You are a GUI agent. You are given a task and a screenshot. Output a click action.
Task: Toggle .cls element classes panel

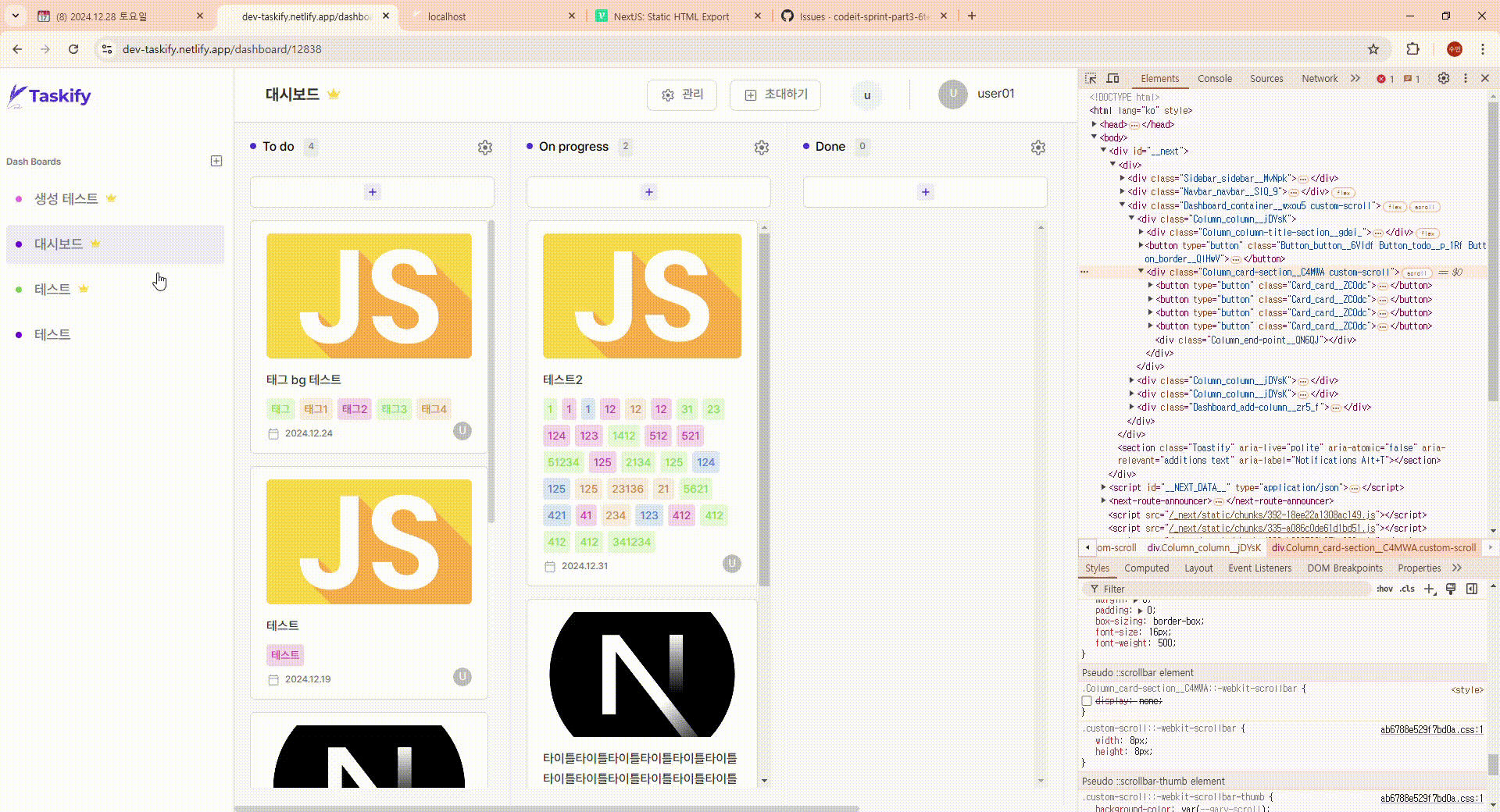click(1407, 589)
